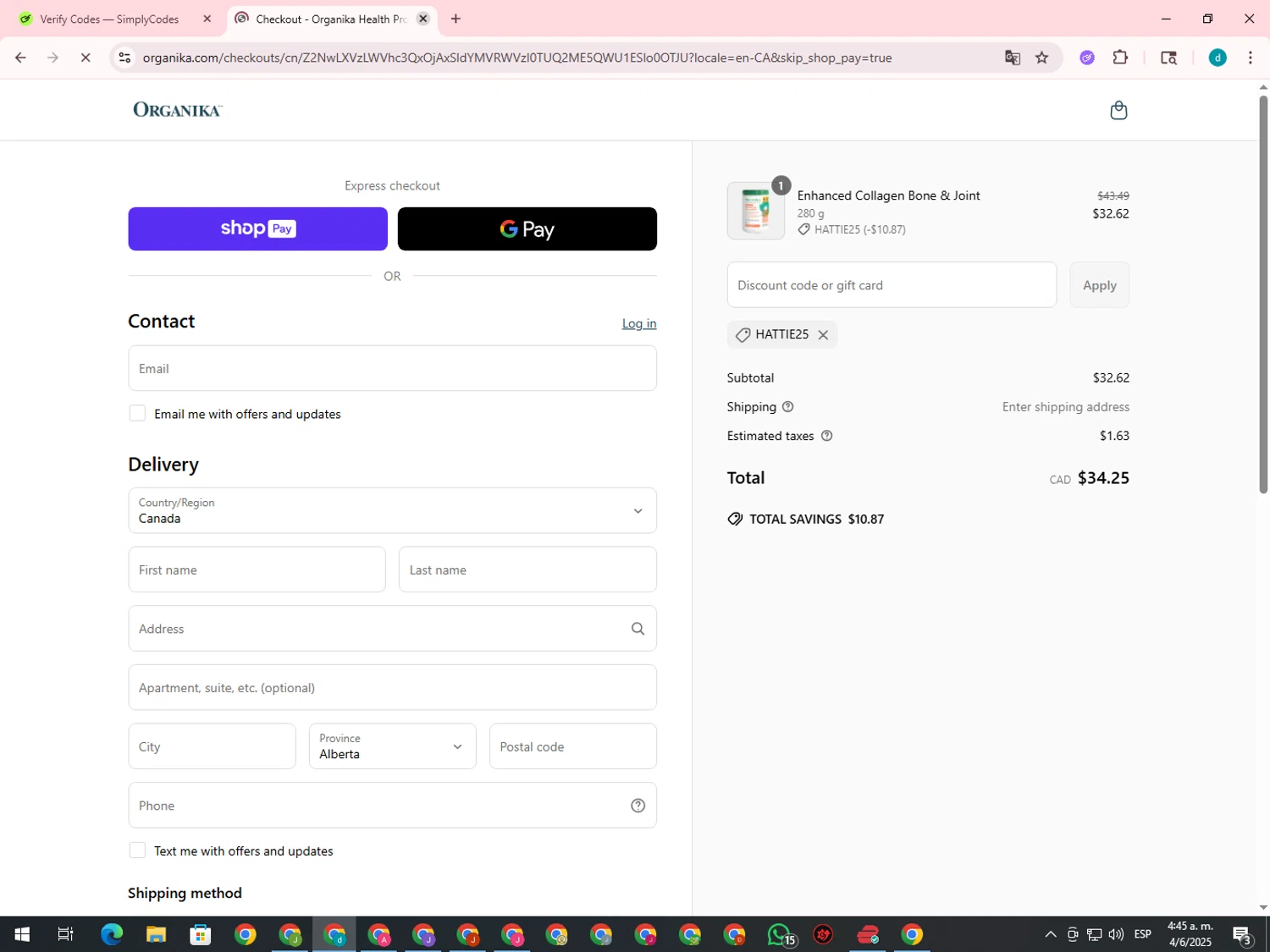Close the Verify Codes tab
The width and height of the screenshot is (1270, 952).
point(207,19)
